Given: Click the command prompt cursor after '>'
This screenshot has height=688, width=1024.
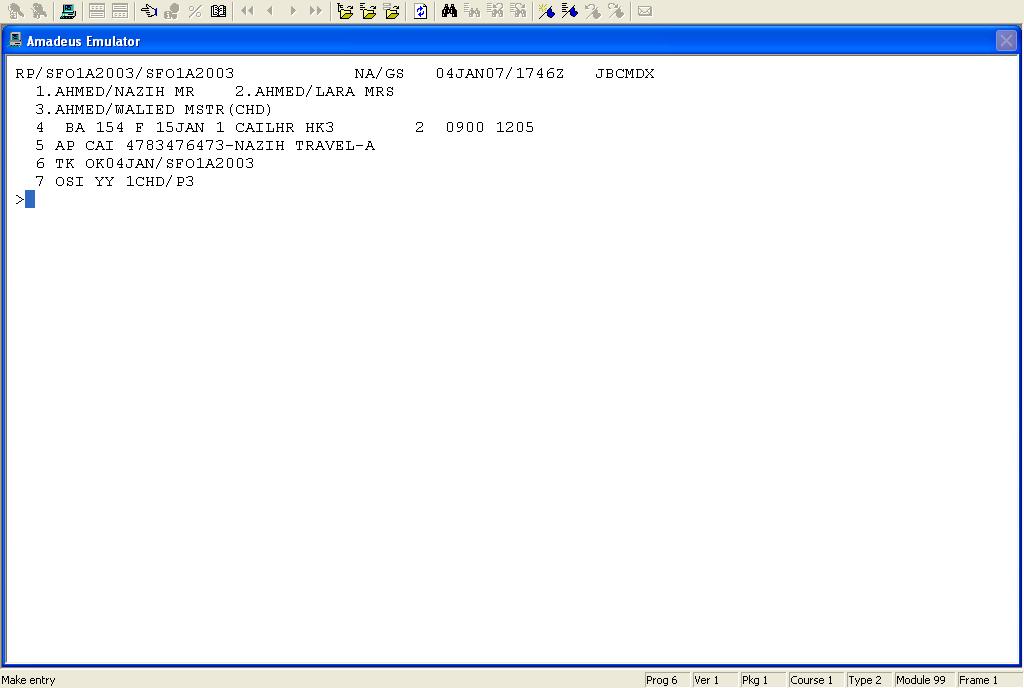Looking at the screenshot, I should (x=30, y=199).
